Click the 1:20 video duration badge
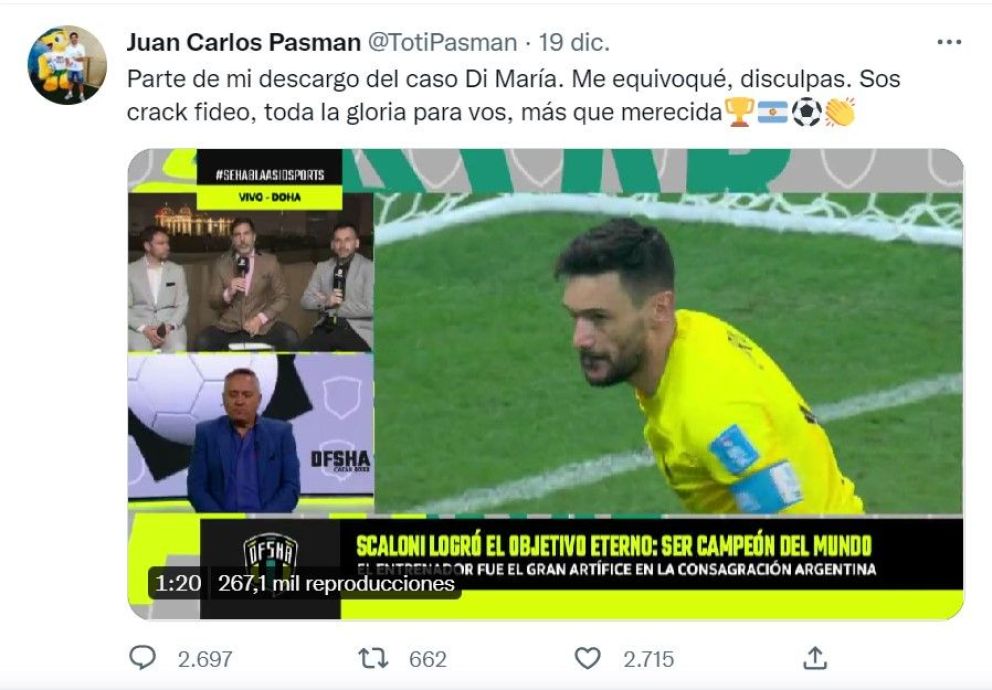Screen dimensions: 992x690 point(178,583)
